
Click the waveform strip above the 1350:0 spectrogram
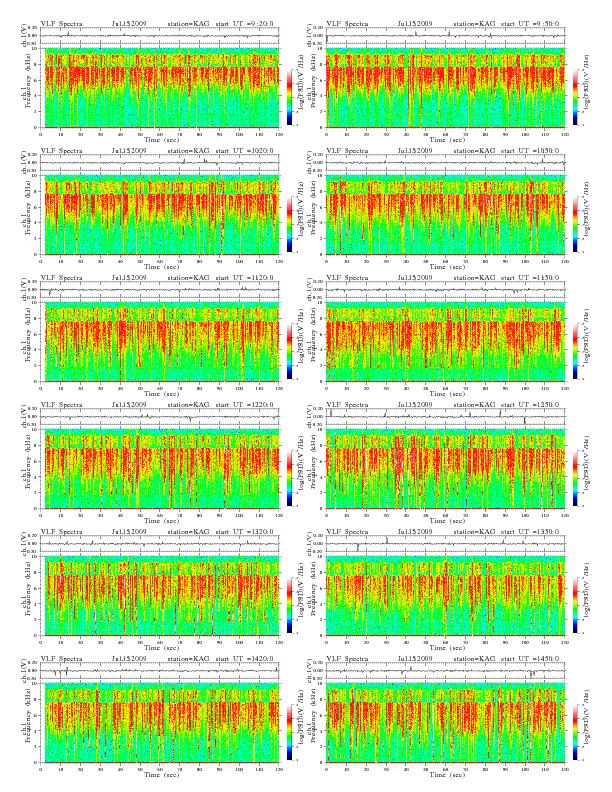[x=445, y=544]
